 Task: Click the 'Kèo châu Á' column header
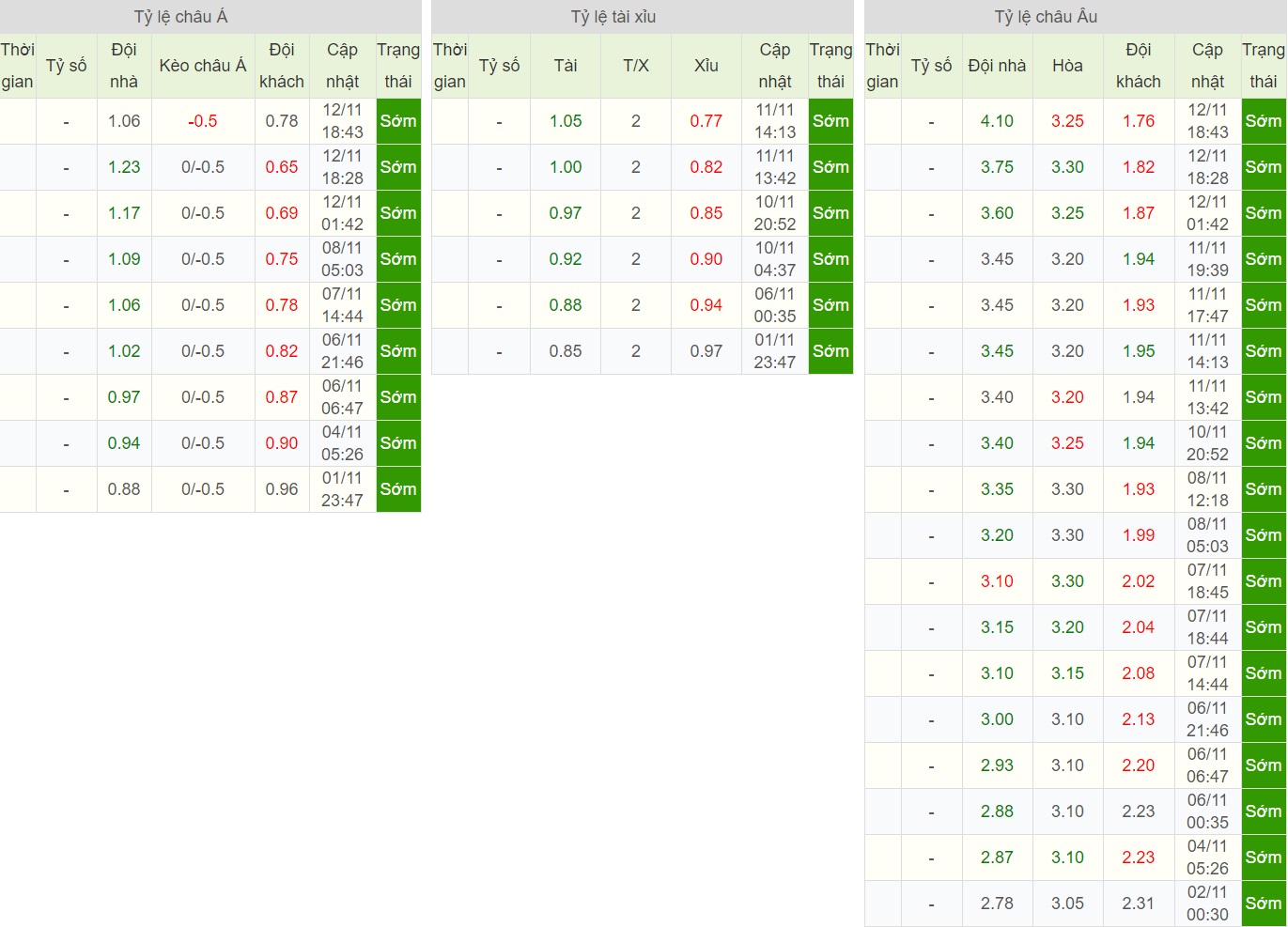(203, 66)
